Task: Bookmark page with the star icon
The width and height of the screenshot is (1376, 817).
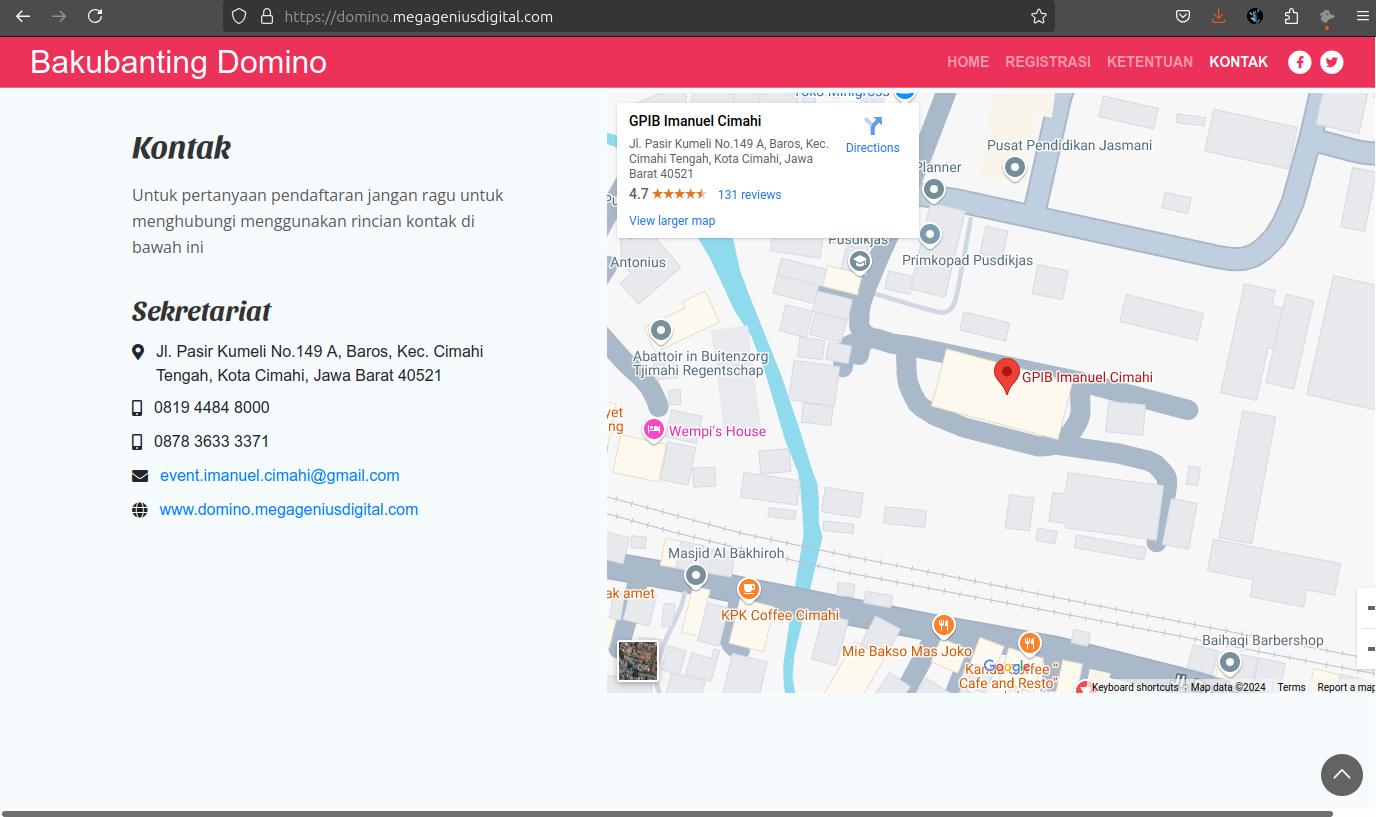Action: click(1039, 16)
